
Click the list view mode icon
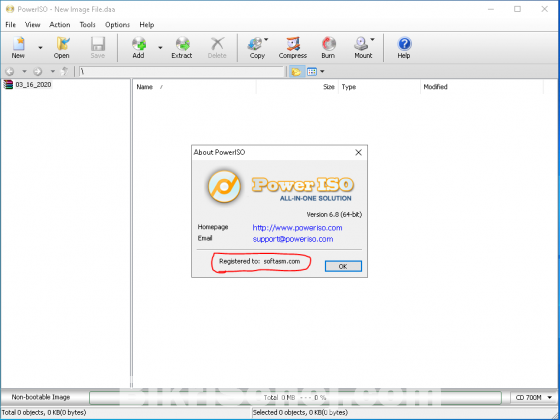pyautogui.click(x=312, y=72)
